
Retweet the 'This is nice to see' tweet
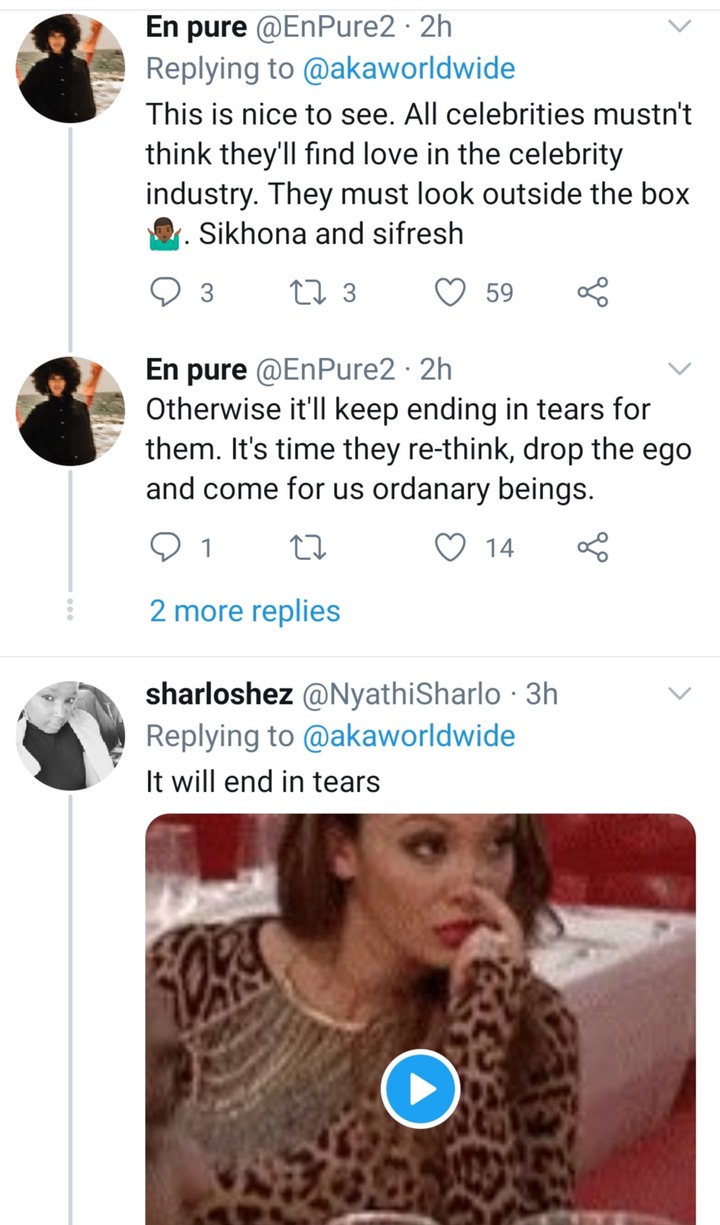pos(300,292)
